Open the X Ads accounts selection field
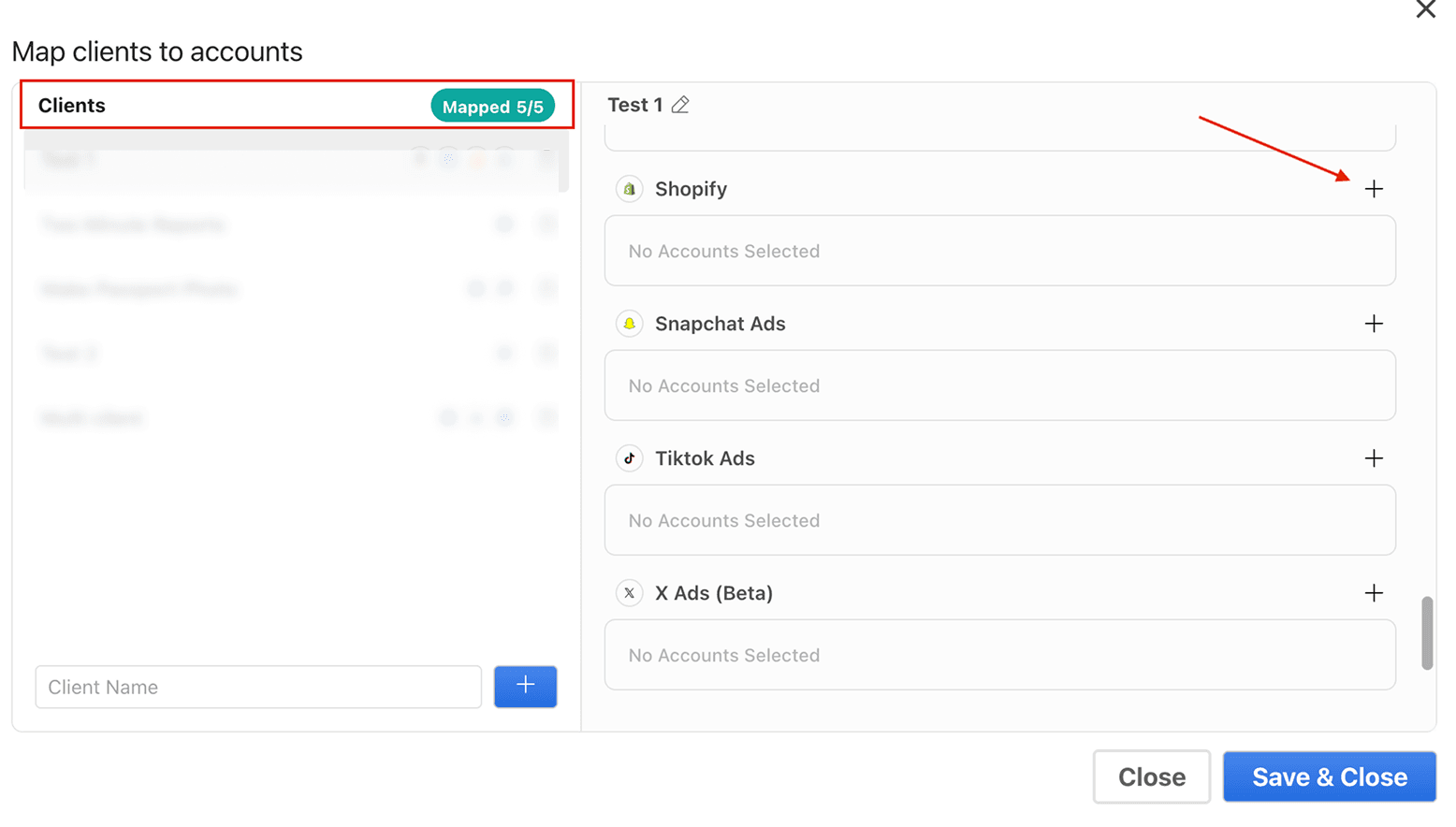1456x827 pixels. (999, 655)
